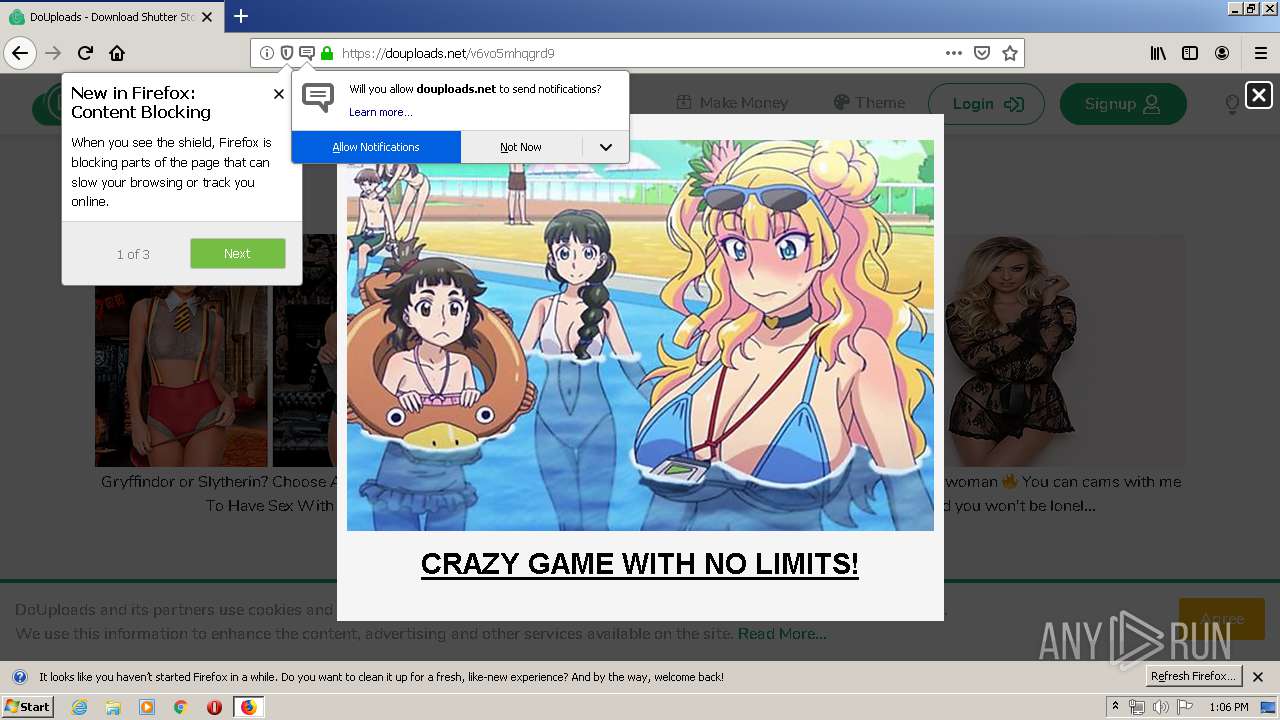Show site information icon in address bar

click(266, 53)
